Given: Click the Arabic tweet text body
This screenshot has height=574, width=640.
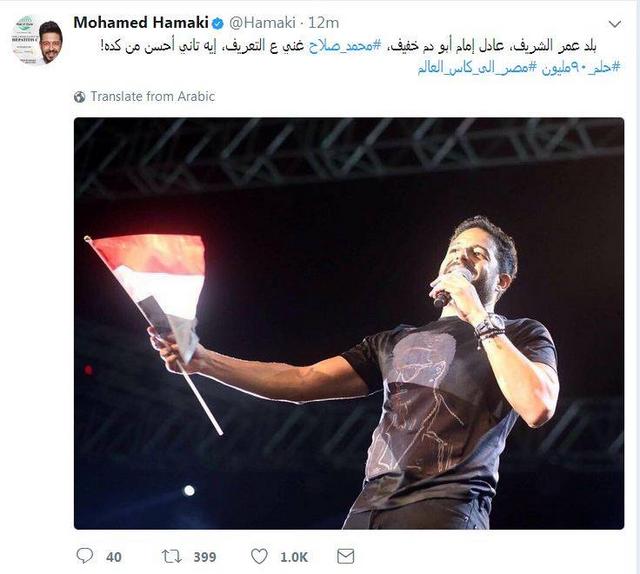Looking at the screenshot, I should click(349, 46).
